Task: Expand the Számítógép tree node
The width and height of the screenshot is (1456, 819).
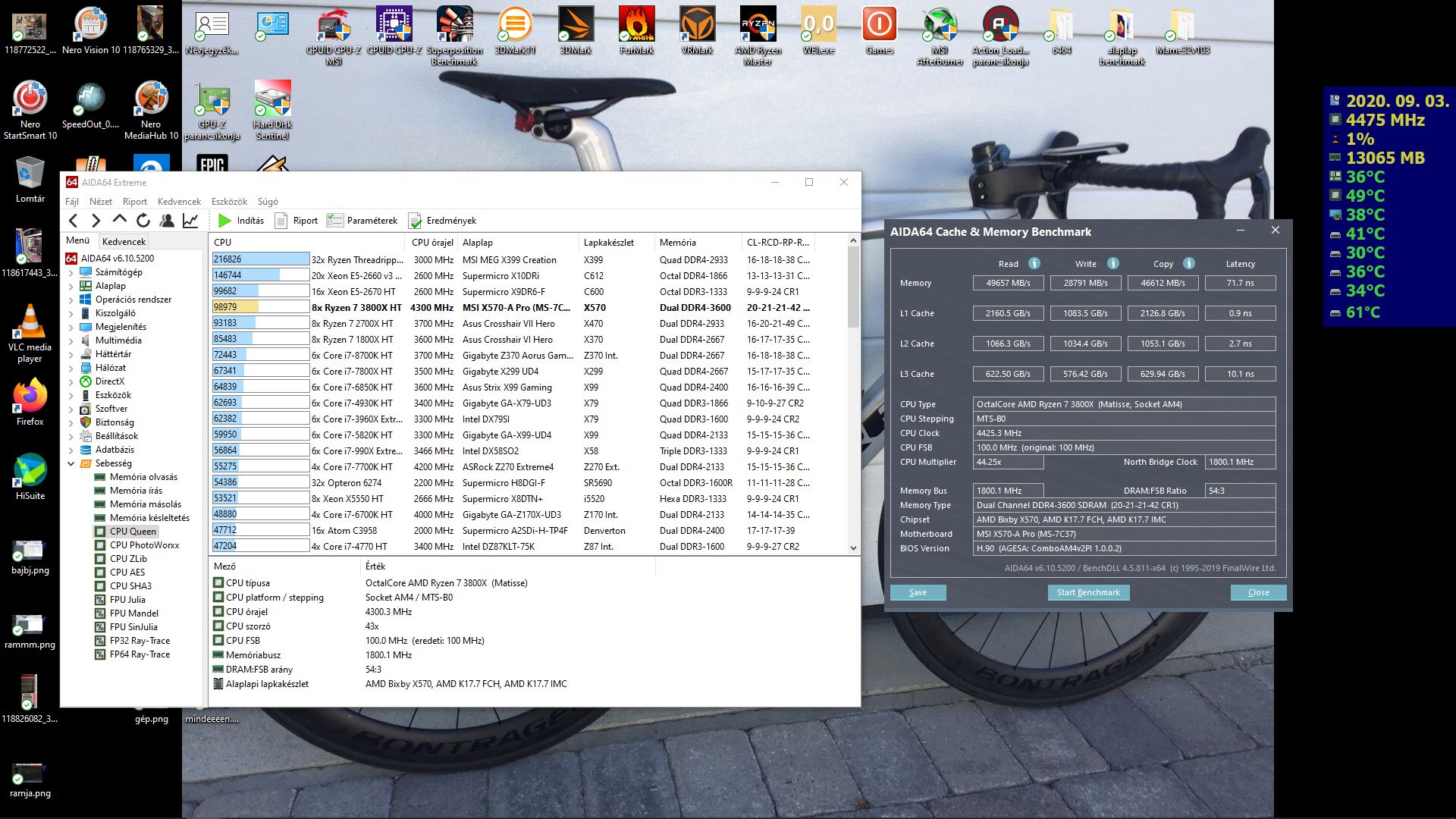Action: (x=71, y=272)
